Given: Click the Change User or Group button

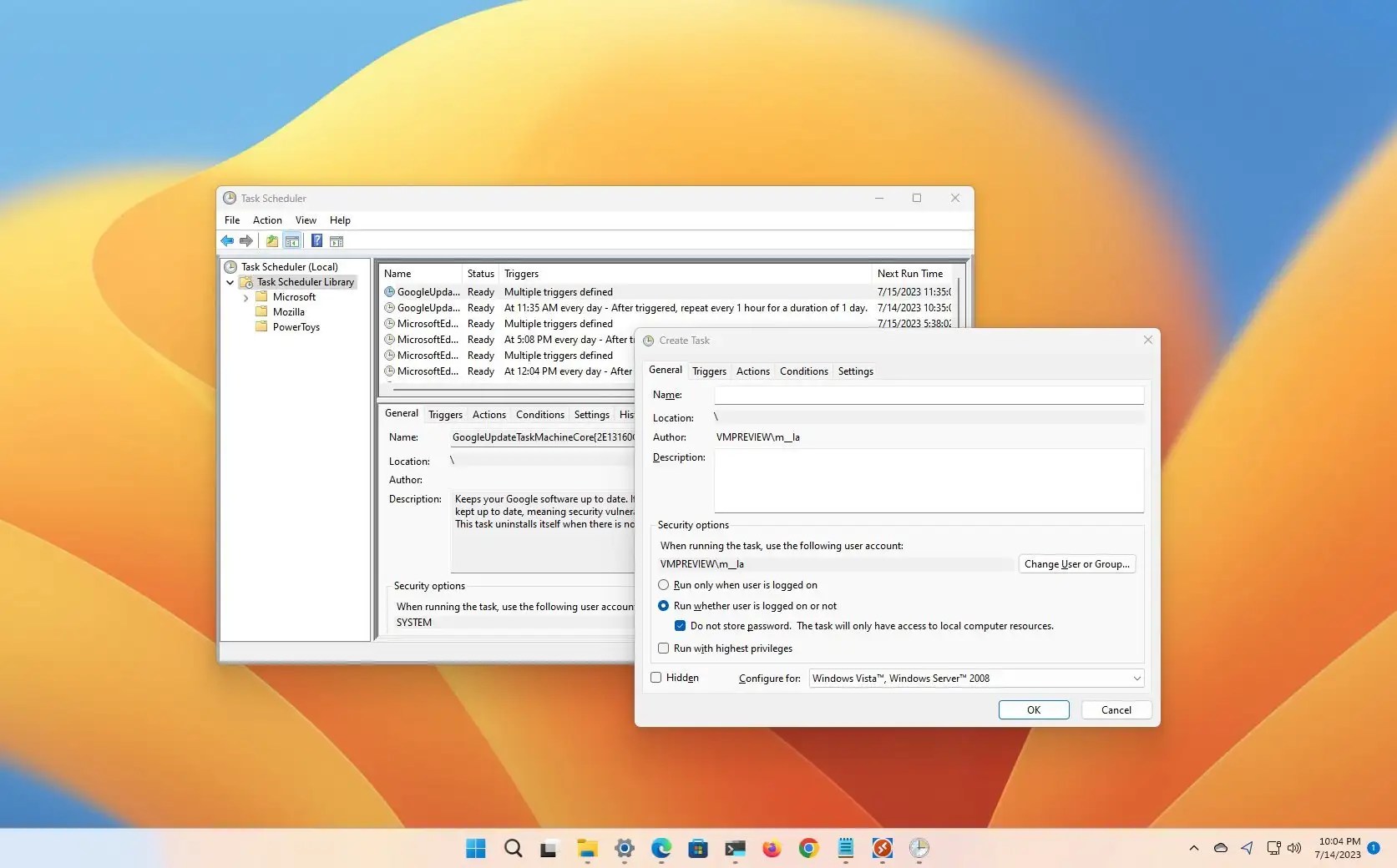Looking at the screenshot, I should [1076, 563].
